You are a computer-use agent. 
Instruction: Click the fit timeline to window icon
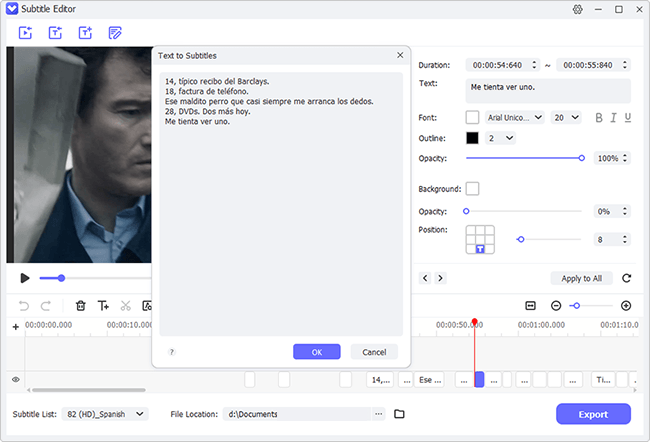(531, 306)
